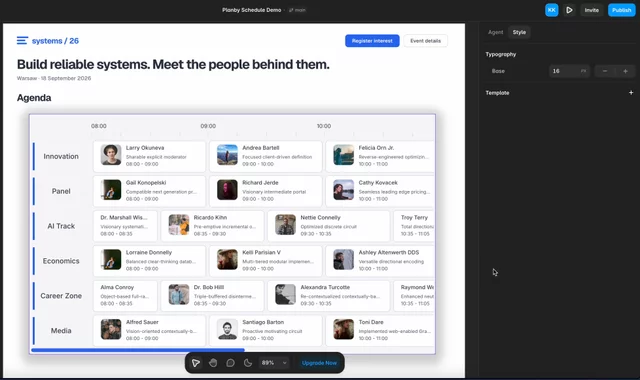Click Richard Jerde's photo thumbnail
The height and width of the screenshot is (380, 640).
tap(227, 190)
